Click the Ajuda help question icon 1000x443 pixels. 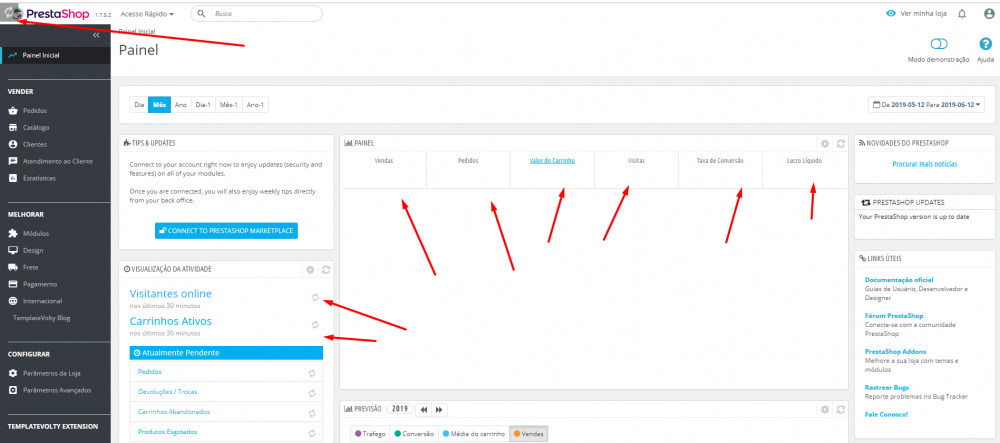click(985, 44)
